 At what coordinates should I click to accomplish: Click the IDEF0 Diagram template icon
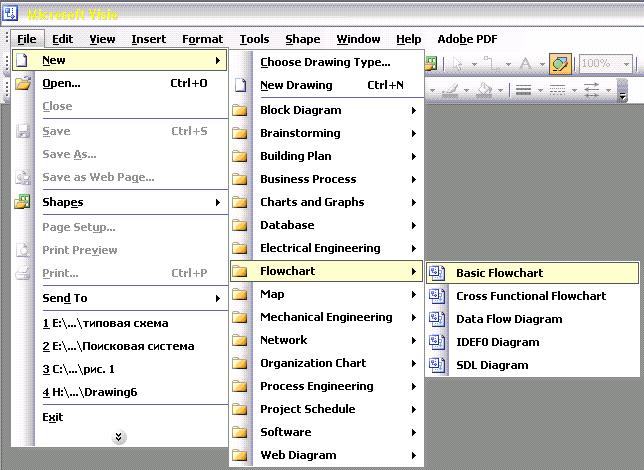[437, 342]
